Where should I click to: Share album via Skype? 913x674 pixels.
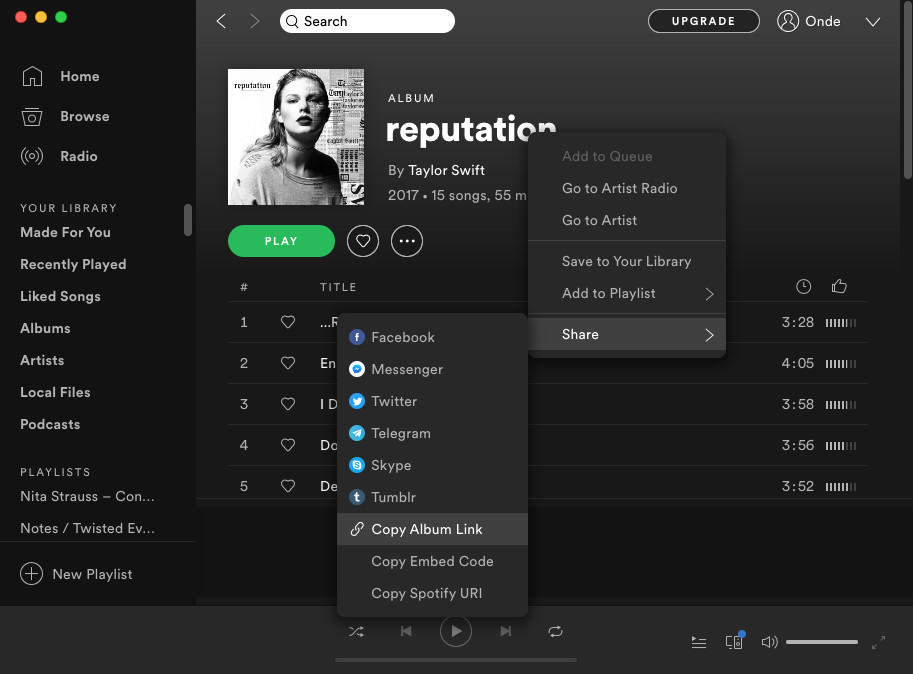pyautogui.click(x=432, y=465)
